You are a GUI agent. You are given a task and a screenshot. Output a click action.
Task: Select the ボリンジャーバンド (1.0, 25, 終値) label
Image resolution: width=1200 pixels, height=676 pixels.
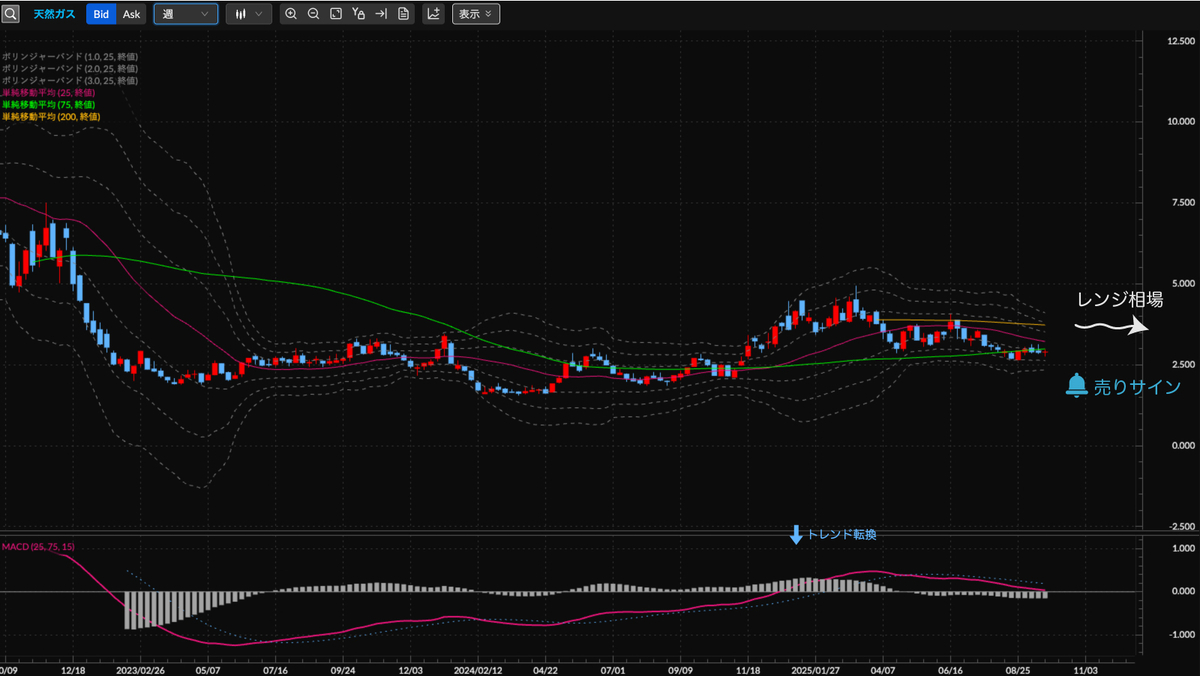[69, 56]
